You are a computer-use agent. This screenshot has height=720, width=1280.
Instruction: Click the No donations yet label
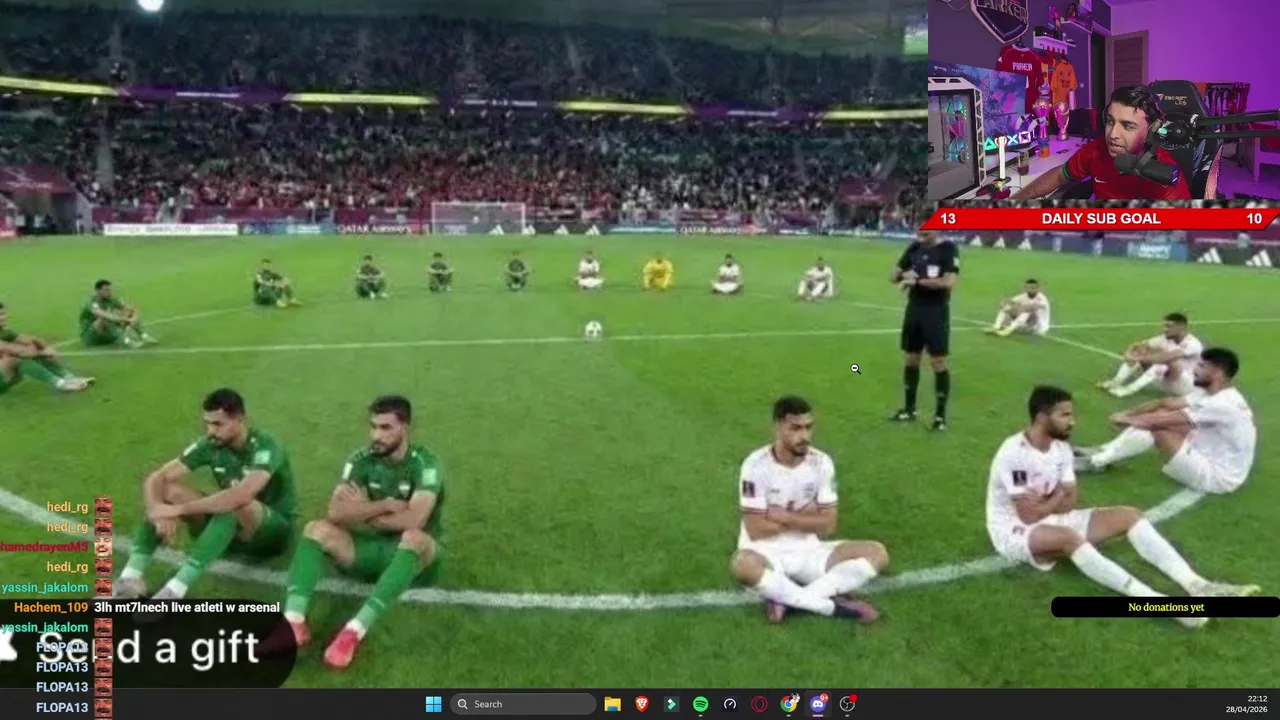[1165, 607]
